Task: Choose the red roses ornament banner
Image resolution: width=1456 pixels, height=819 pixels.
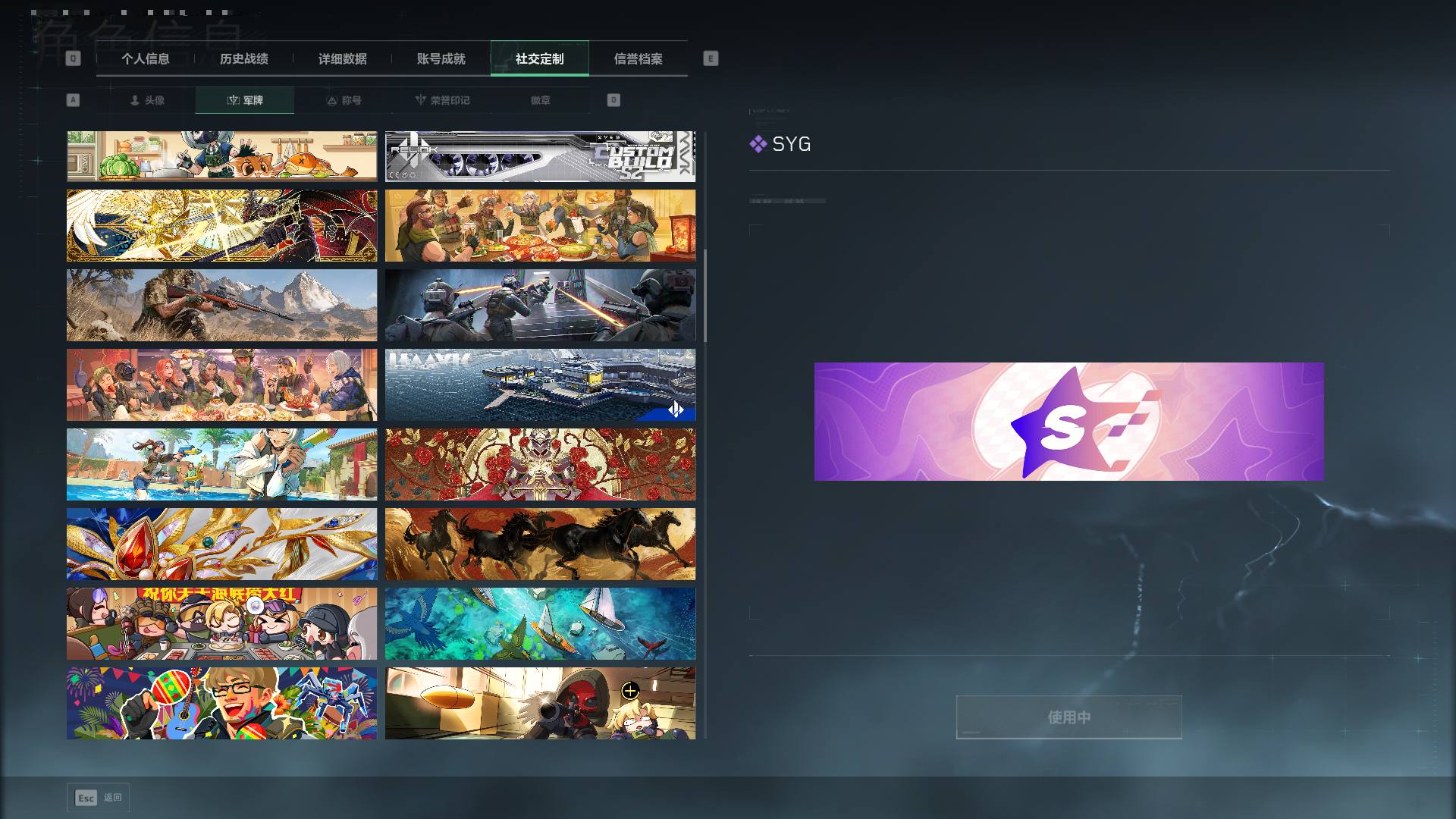Action: tap(540, 464)
